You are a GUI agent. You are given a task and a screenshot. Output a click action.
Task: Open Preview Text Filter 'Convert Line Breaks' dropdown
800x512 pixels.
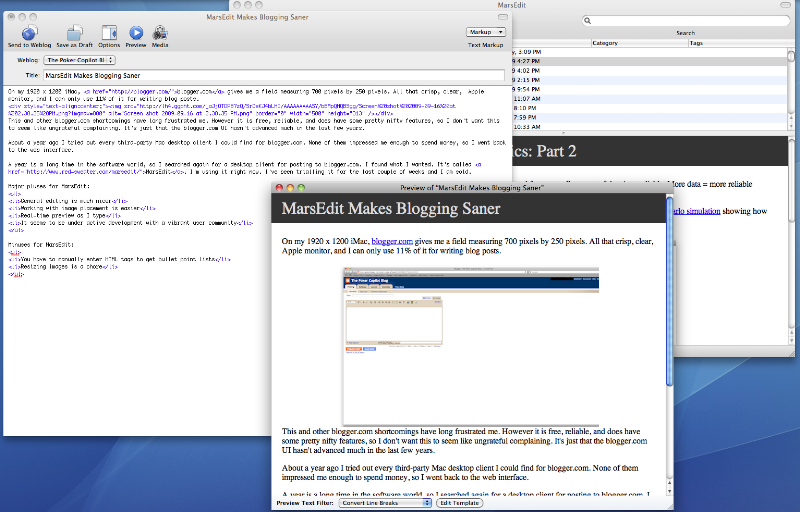point(385,503)
